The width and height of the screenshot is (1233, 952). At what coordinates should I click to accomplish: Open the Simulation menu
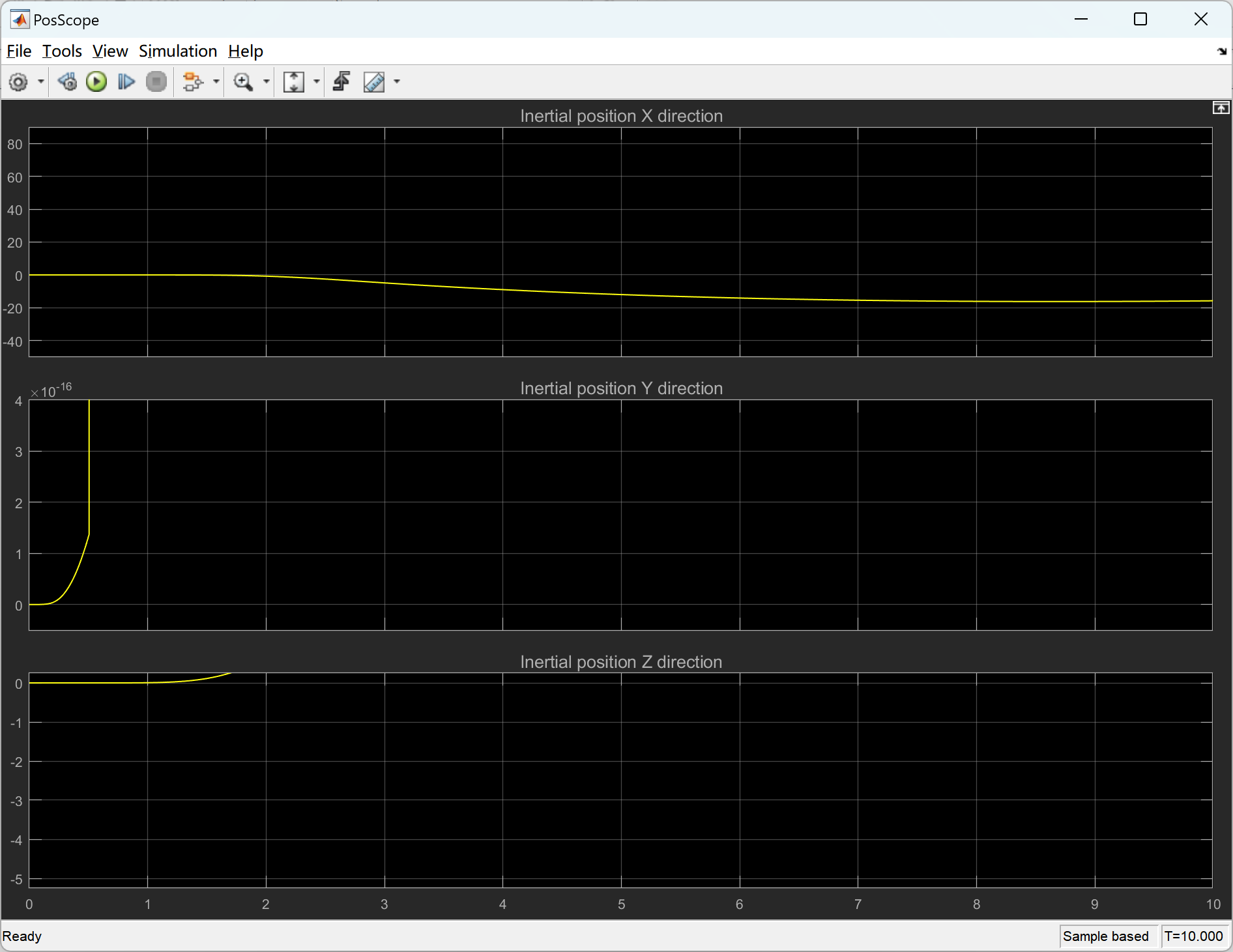178,51
